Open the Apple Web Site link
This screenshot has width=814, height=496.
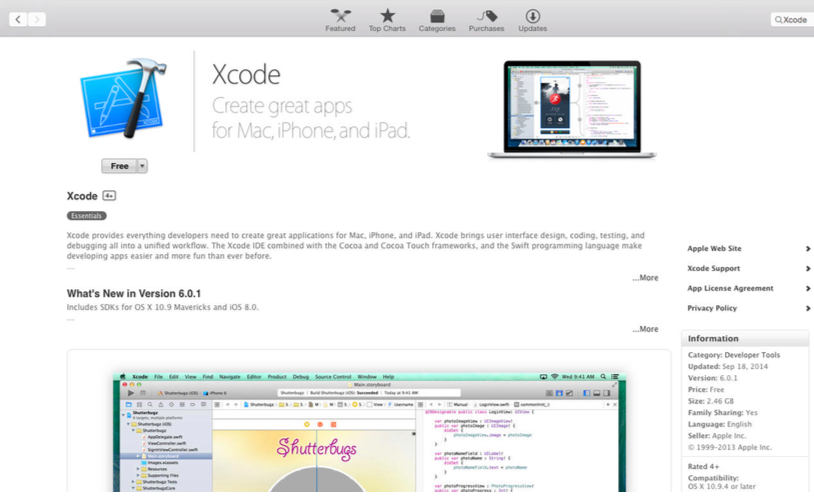click(x=714, y=249)
